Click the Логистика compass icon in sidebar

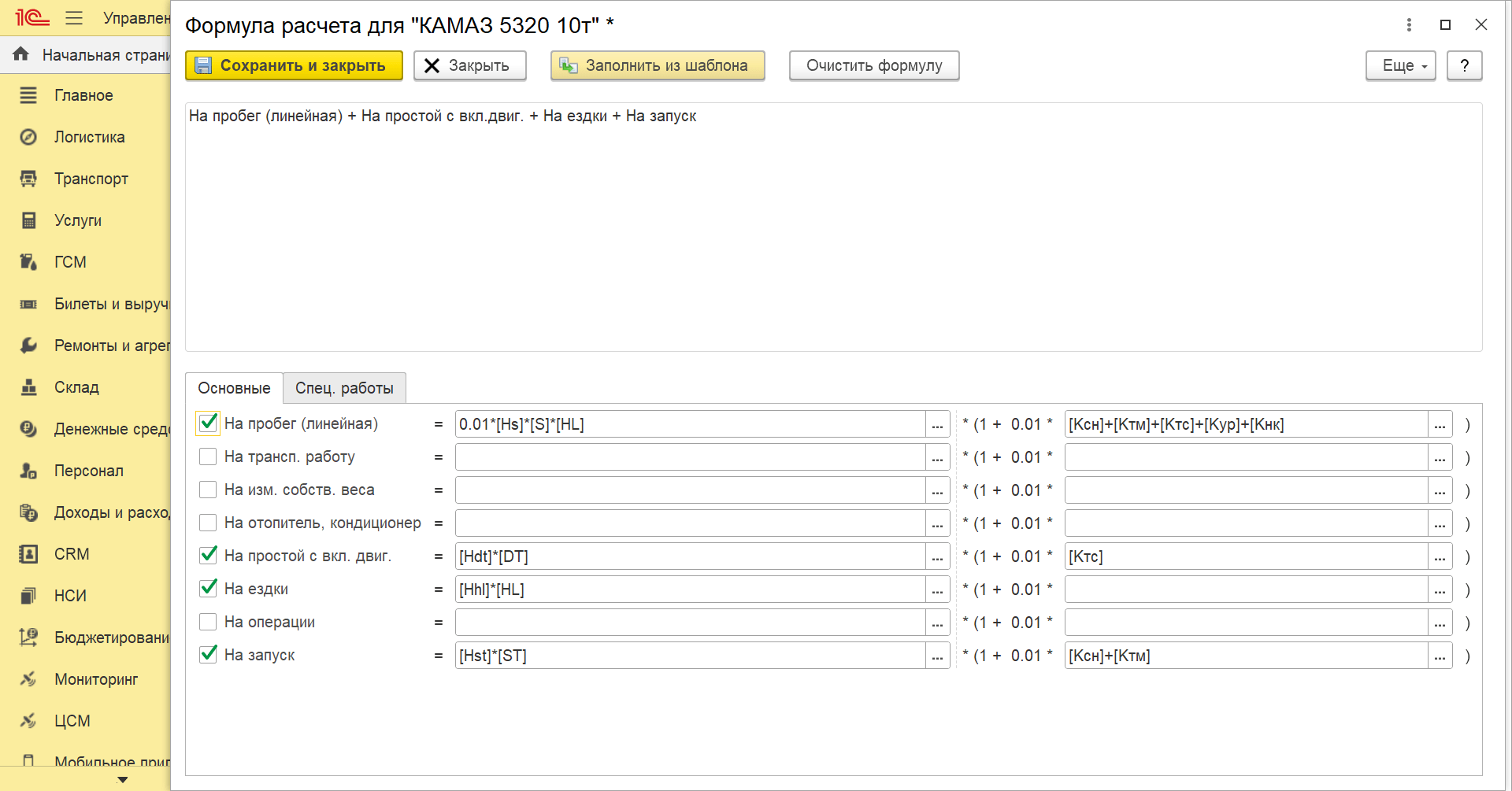click(x=28, y=137)
